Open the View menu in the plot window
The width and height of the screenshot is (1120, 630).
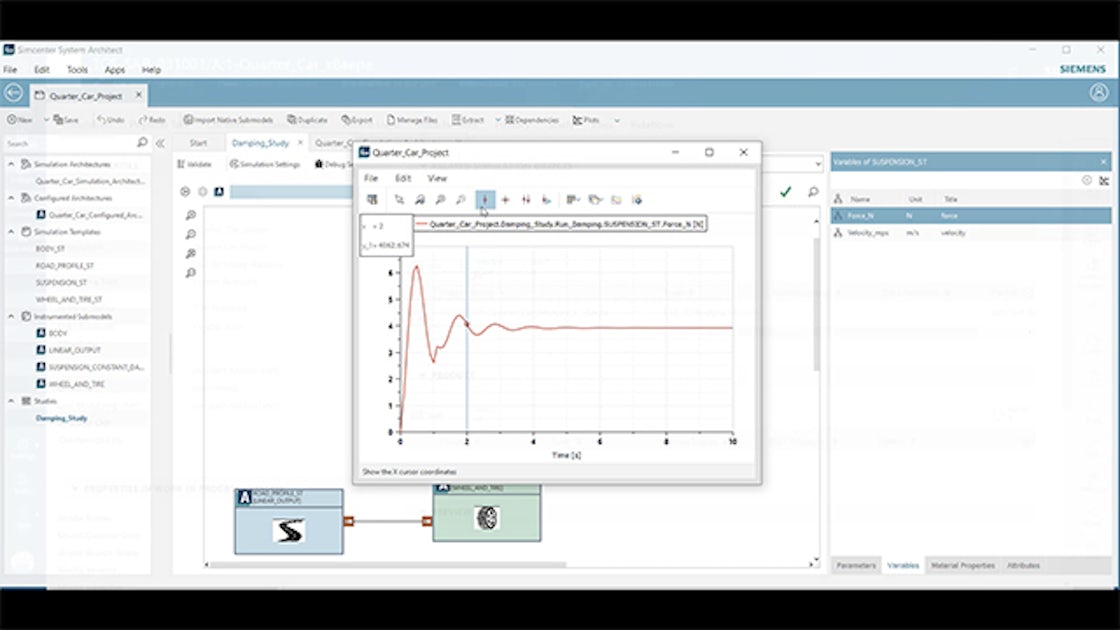(437, 178)
